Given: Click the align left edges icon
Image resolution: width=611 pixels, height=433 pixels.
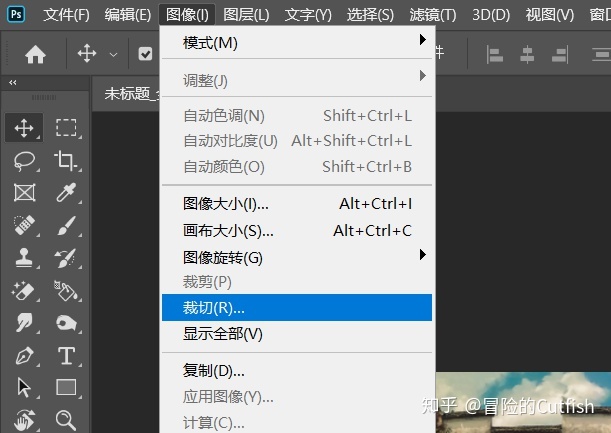Looking at the screenshot, I should [495, 55].
